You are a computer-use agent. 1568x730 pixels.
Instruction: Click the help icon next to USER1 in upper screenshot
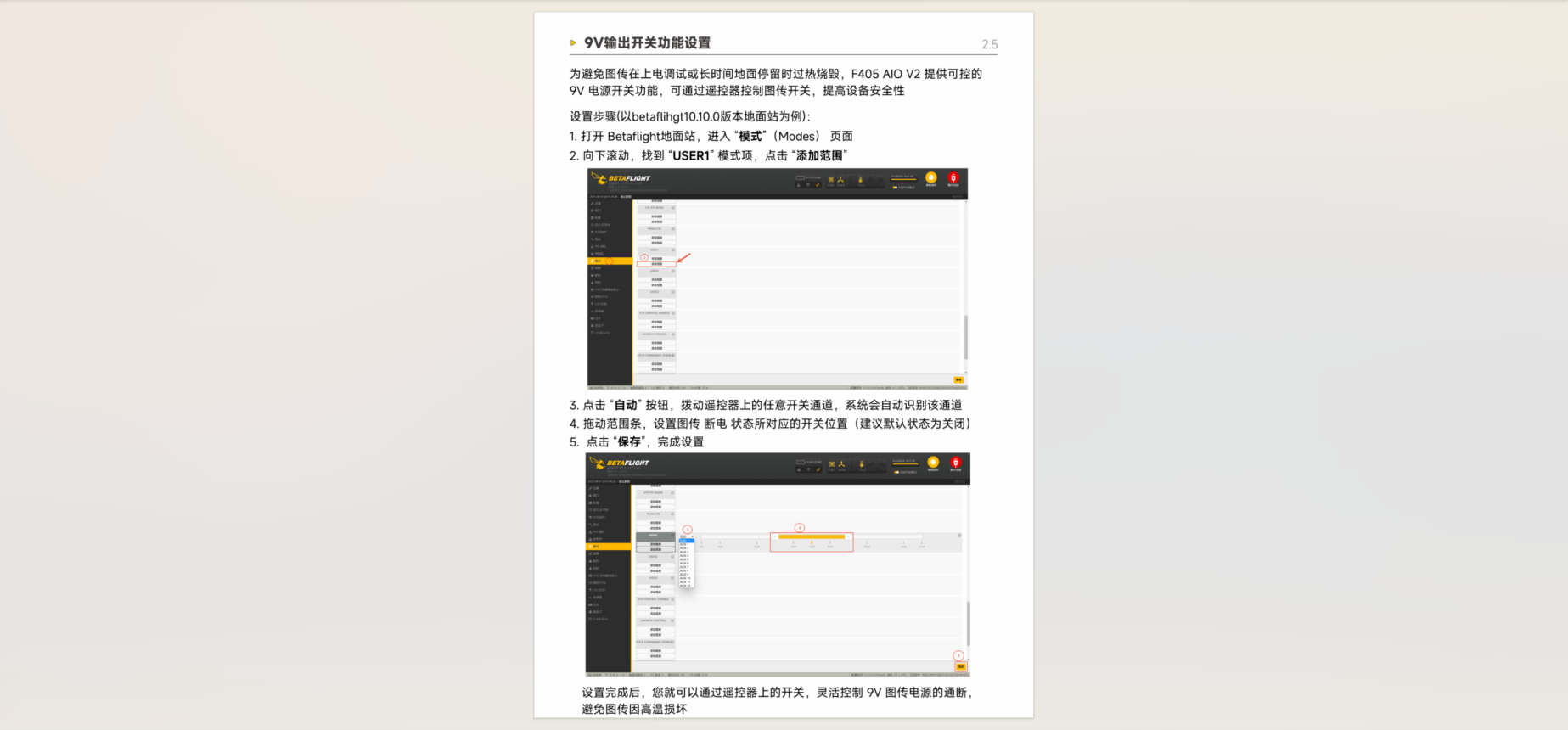673,250
